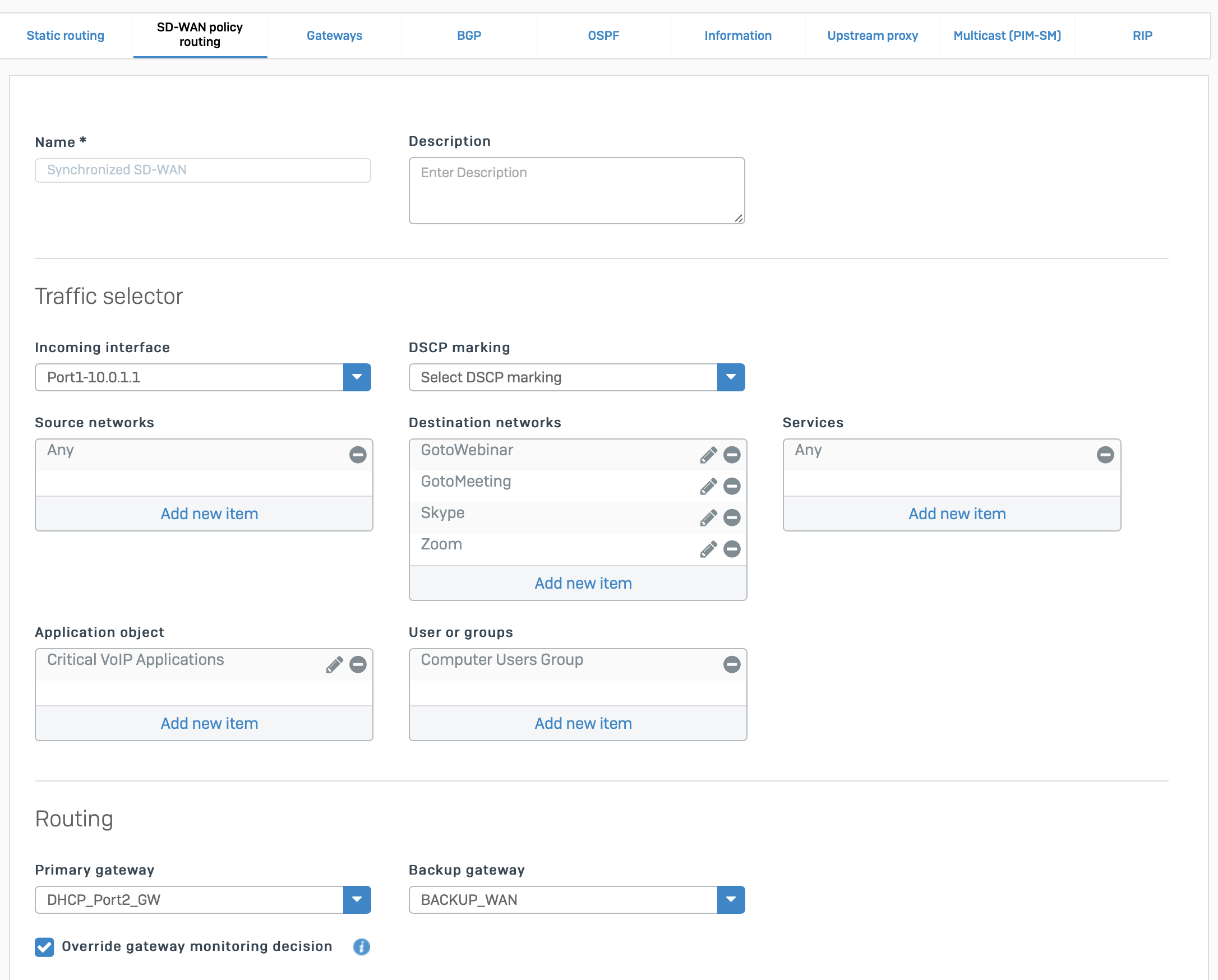Screen dimensions: 1218x980
Task: Edit the GotoWebinar destination entry
Action: (708, 455)
